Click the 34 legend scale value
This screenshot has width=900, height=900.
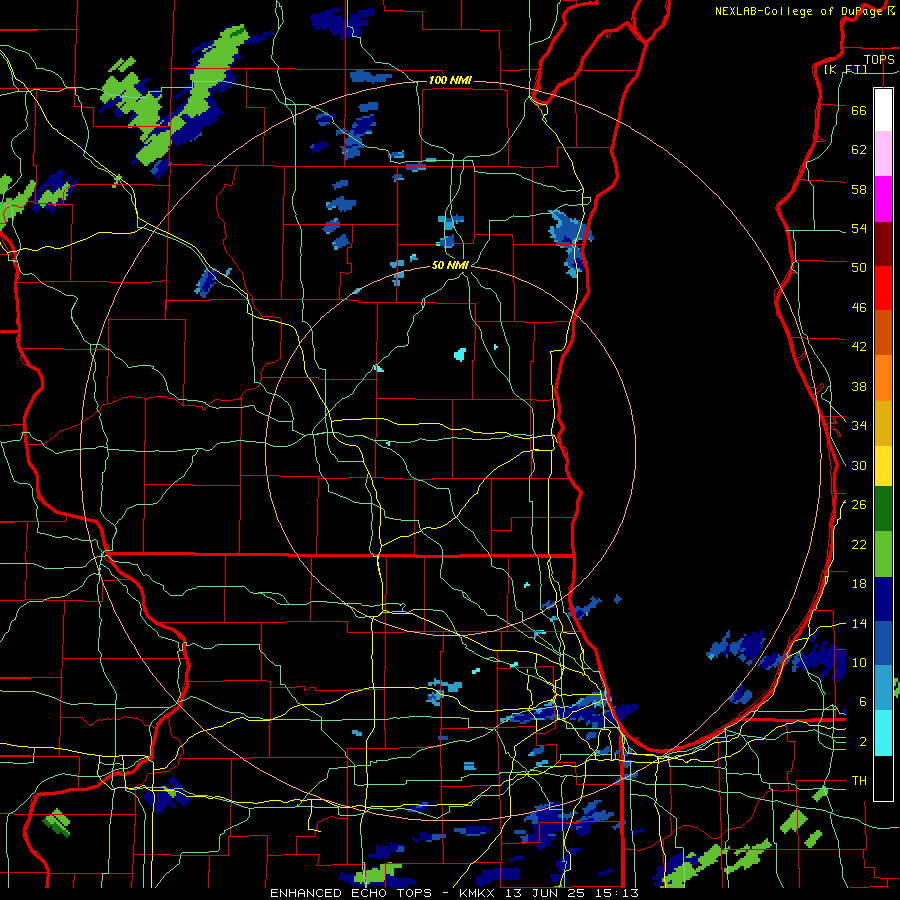pos(859,426)
